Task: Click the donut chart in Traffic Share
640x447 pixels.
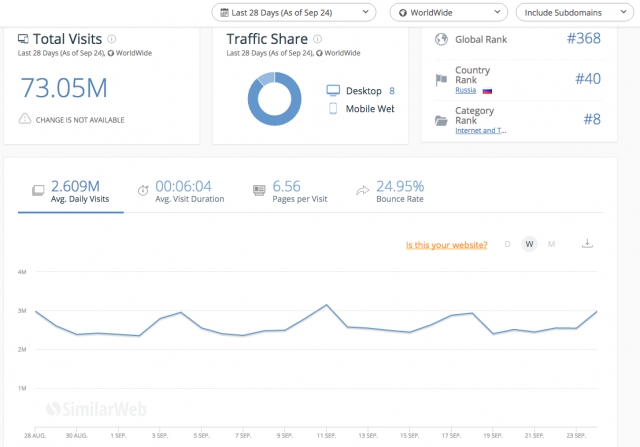Action: (x=275, y=98)
